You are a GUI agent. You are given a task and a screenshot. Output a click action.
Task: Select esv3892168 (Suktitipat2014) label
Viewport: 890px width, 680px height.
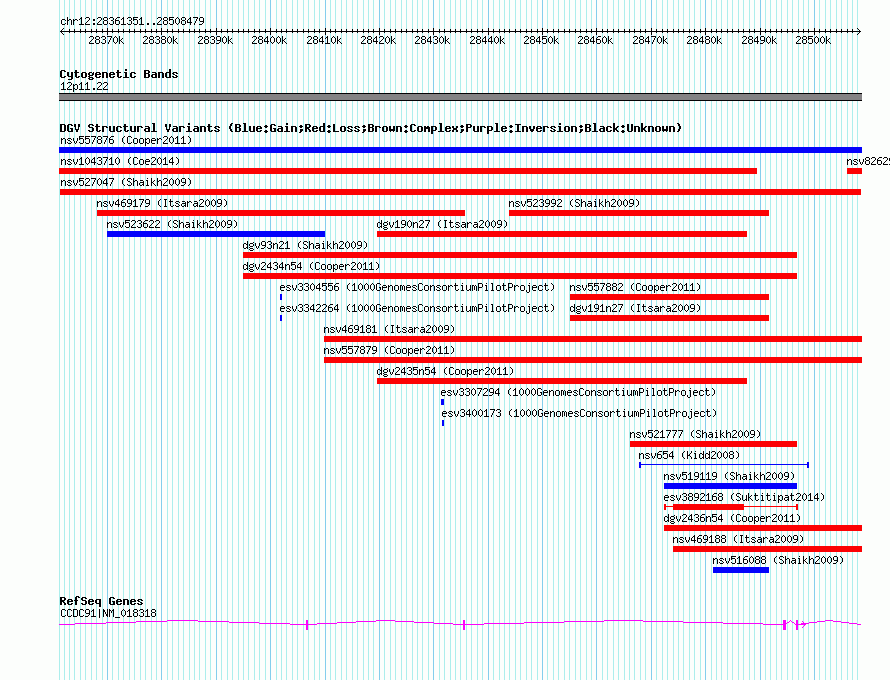click(744, 497)
